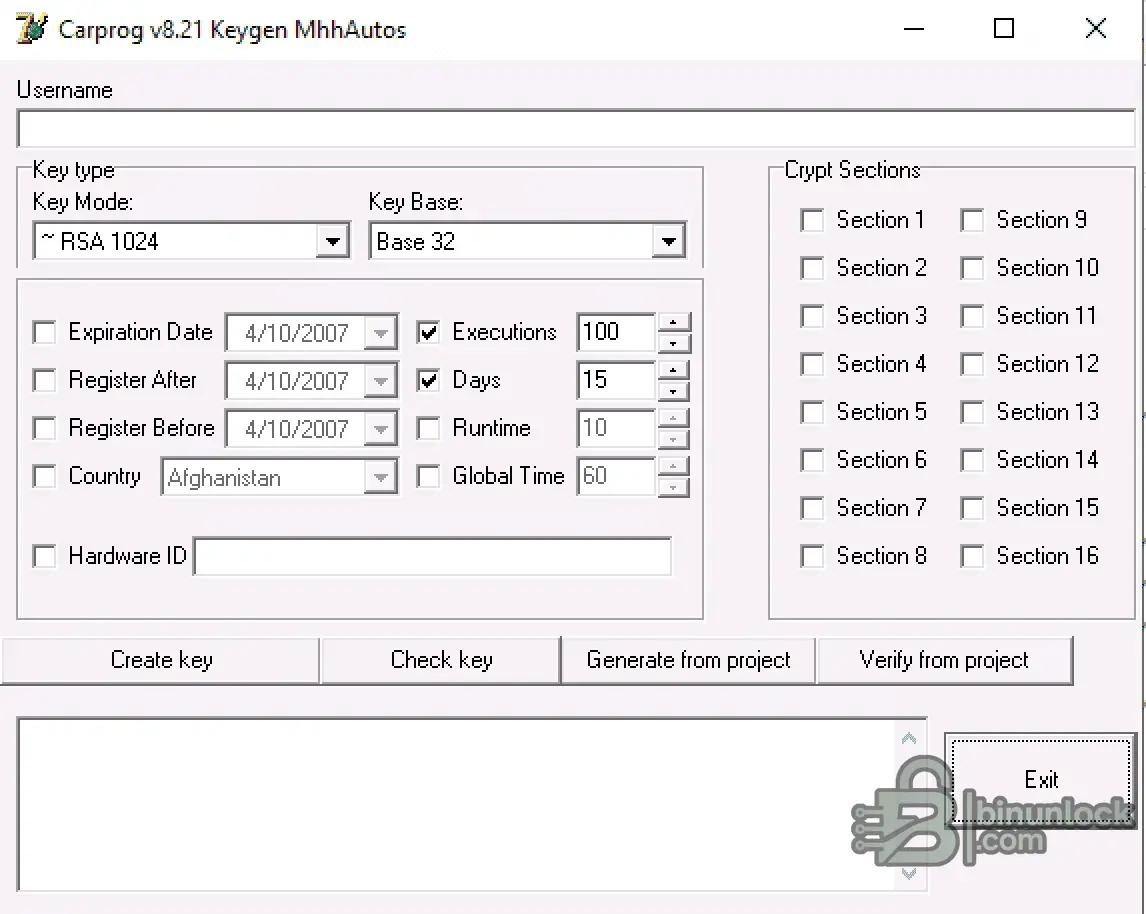Screen dimensions: 1146x914
Task: Uncheck the Executions checkbox
Action: coord(429,332)
